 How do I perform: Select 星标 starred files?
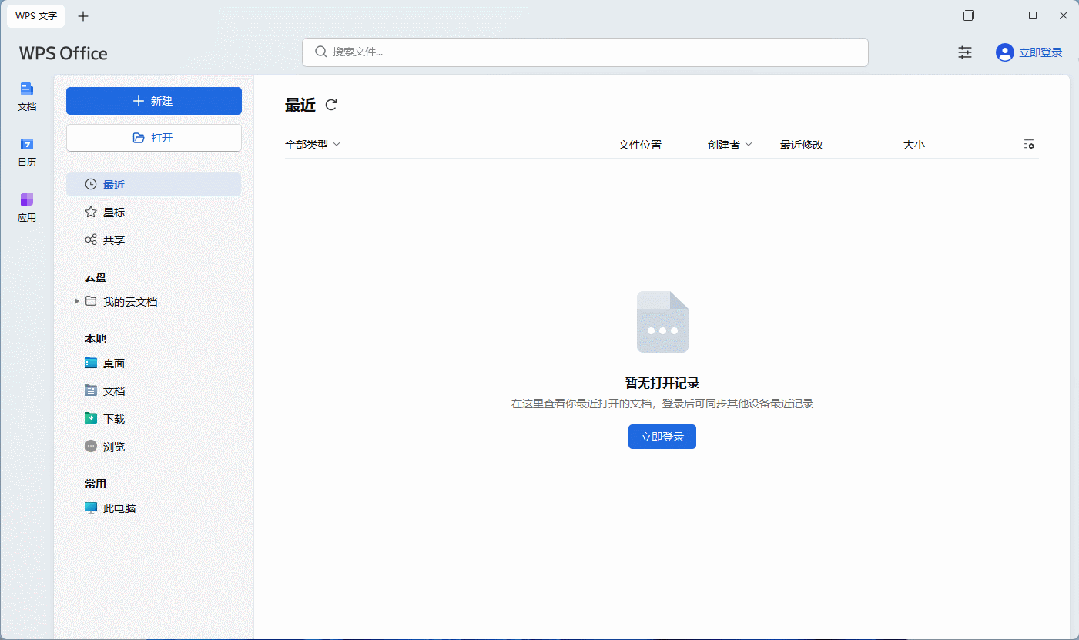(153, 212)
